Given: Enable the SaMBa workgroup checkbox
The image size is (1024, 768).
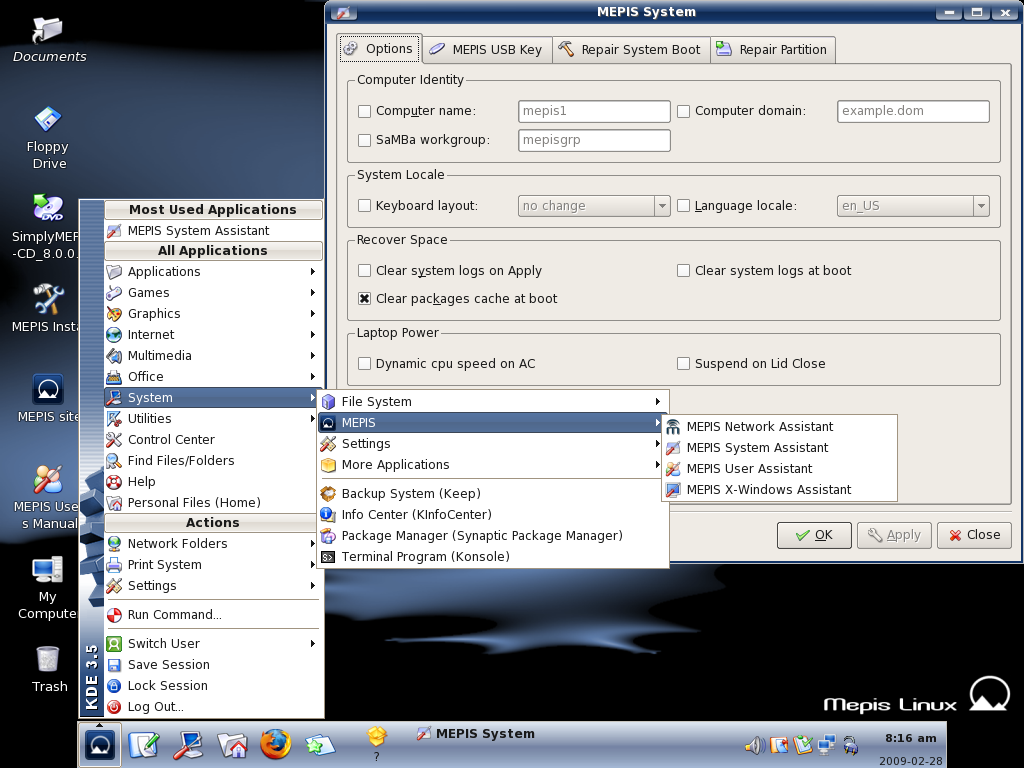Looking at the screenshot, I should pos(364,140).
